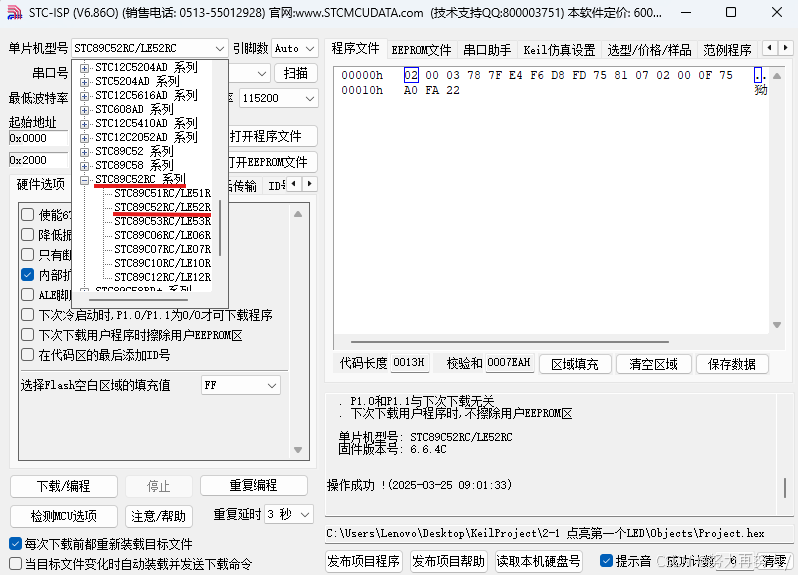The width and height of the screenshot is (798, 575).
Task: Click 检测MCU选项 button
Action: [64, 516]
